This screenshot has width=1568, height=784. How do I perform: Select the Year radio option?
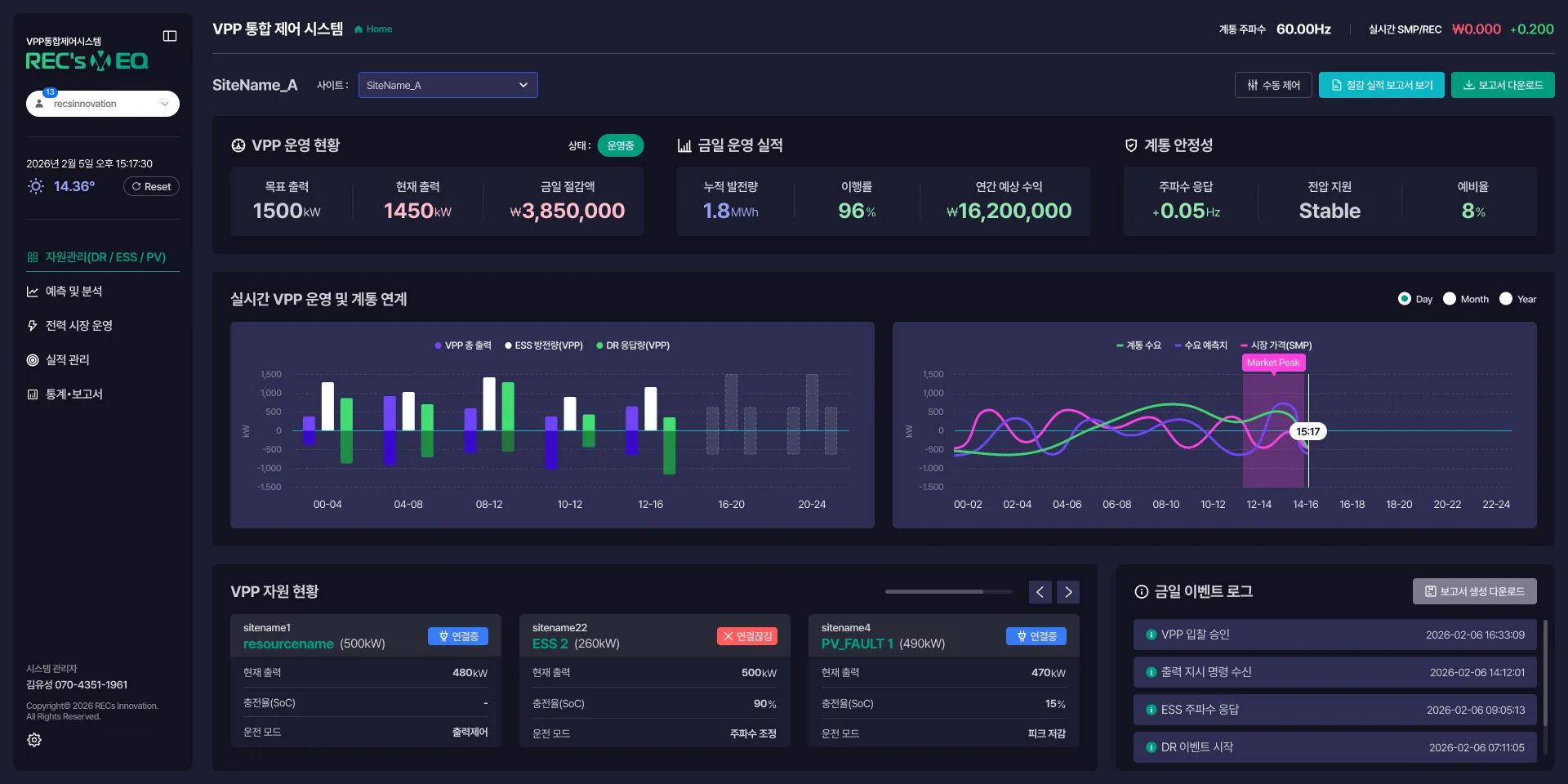1506,299
